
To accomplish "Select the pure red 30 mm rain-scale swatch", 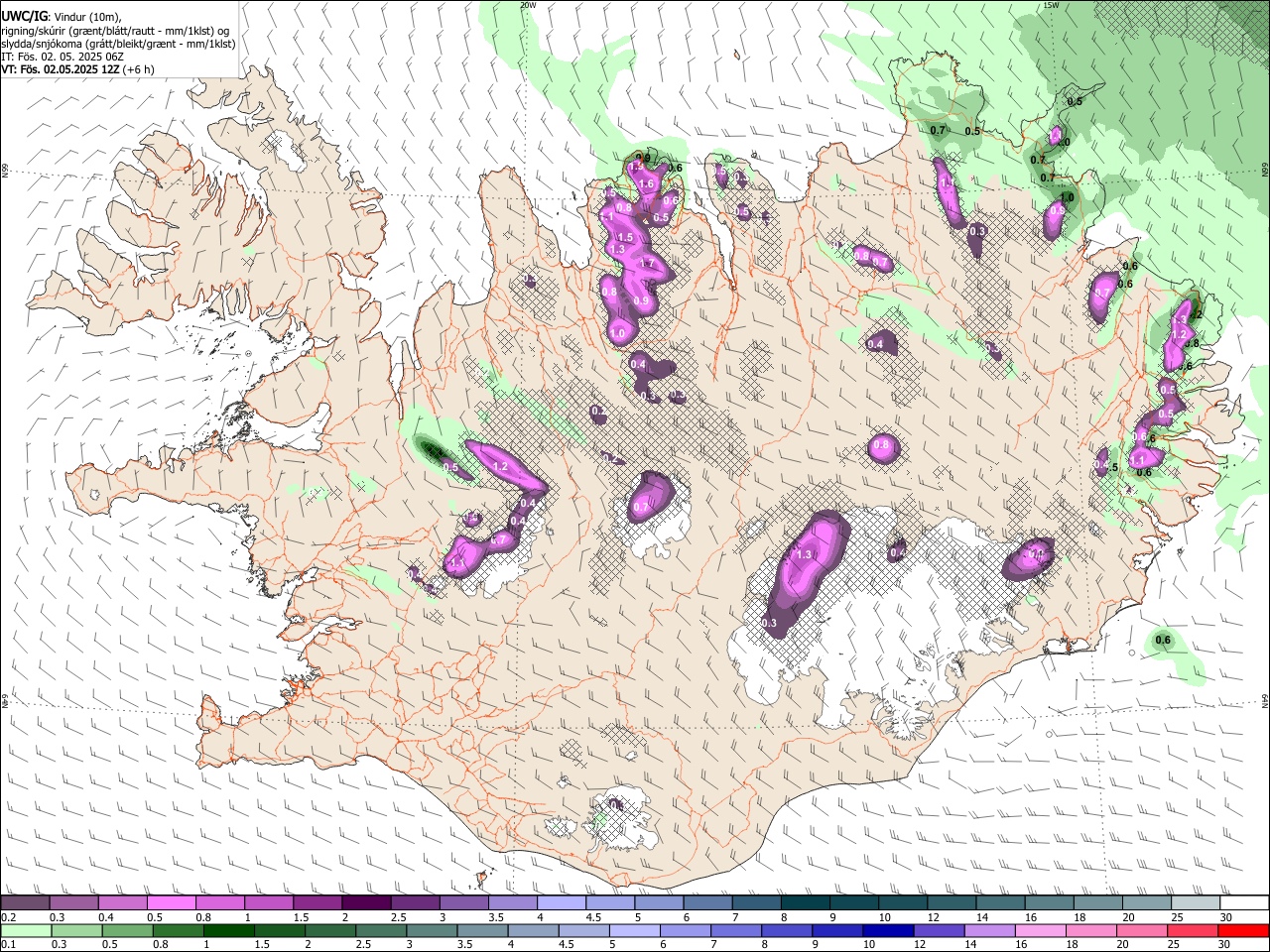I will [x=1244, y=930].
